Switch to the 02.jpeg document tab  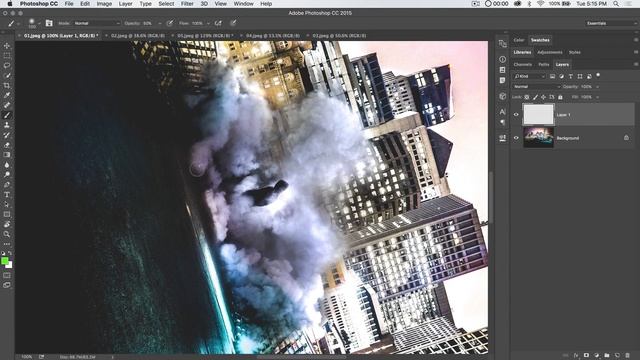tap(138, 36)
